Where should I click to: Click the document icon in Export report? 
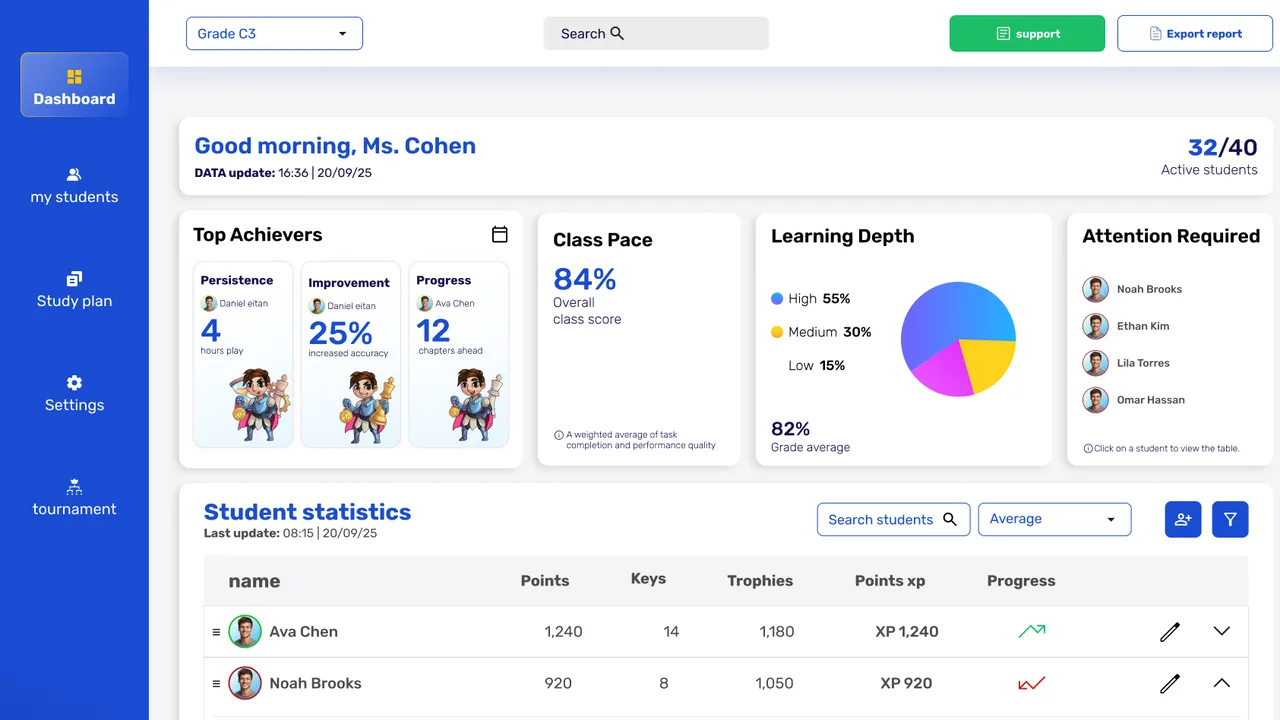[1156, 34]
